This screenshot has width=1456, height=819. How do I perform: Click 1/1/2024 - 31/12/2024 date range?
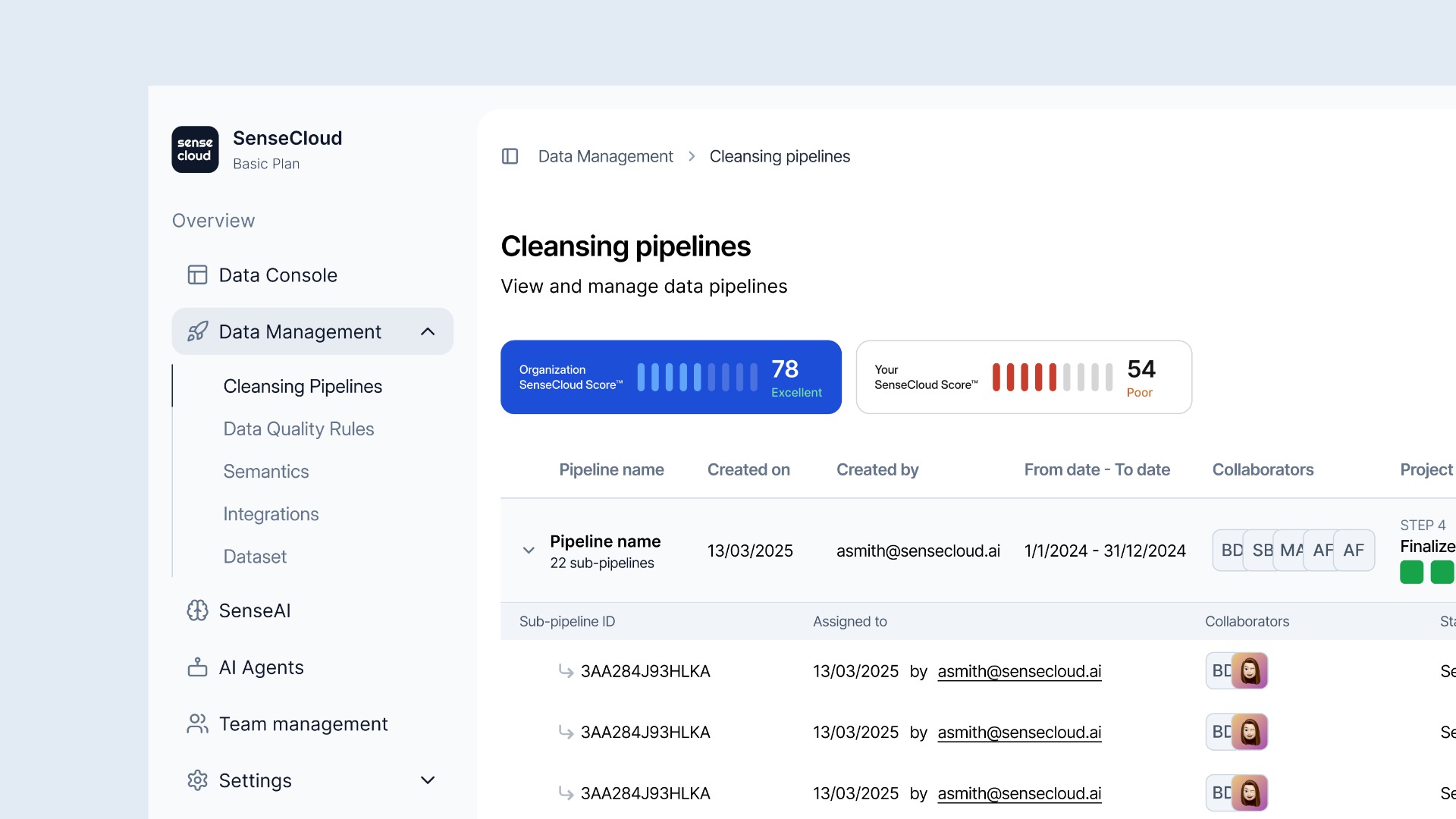click(1105, 551)
